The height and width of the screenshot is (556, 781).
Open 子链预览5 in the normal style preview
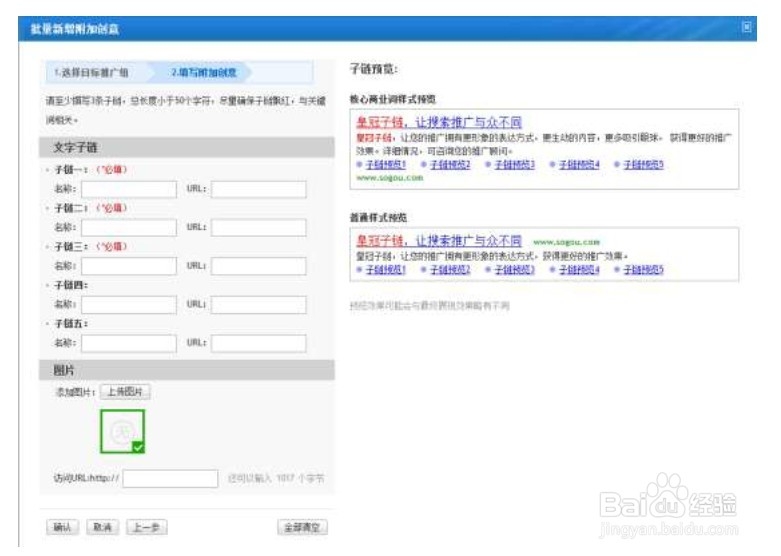click(x=644, y=270)
